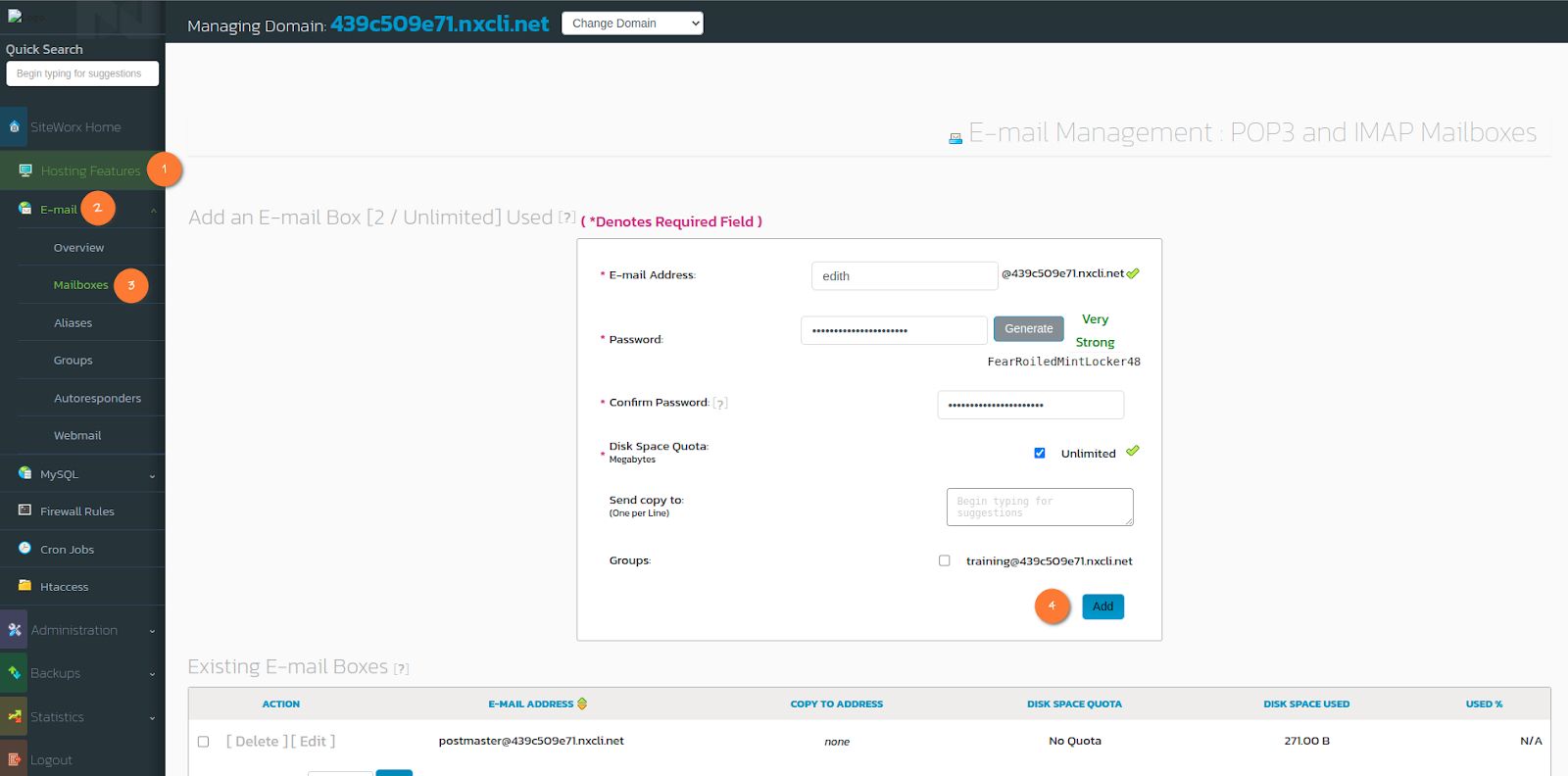
Task: Click help icon beside Confirm Password
Action: 720,403
